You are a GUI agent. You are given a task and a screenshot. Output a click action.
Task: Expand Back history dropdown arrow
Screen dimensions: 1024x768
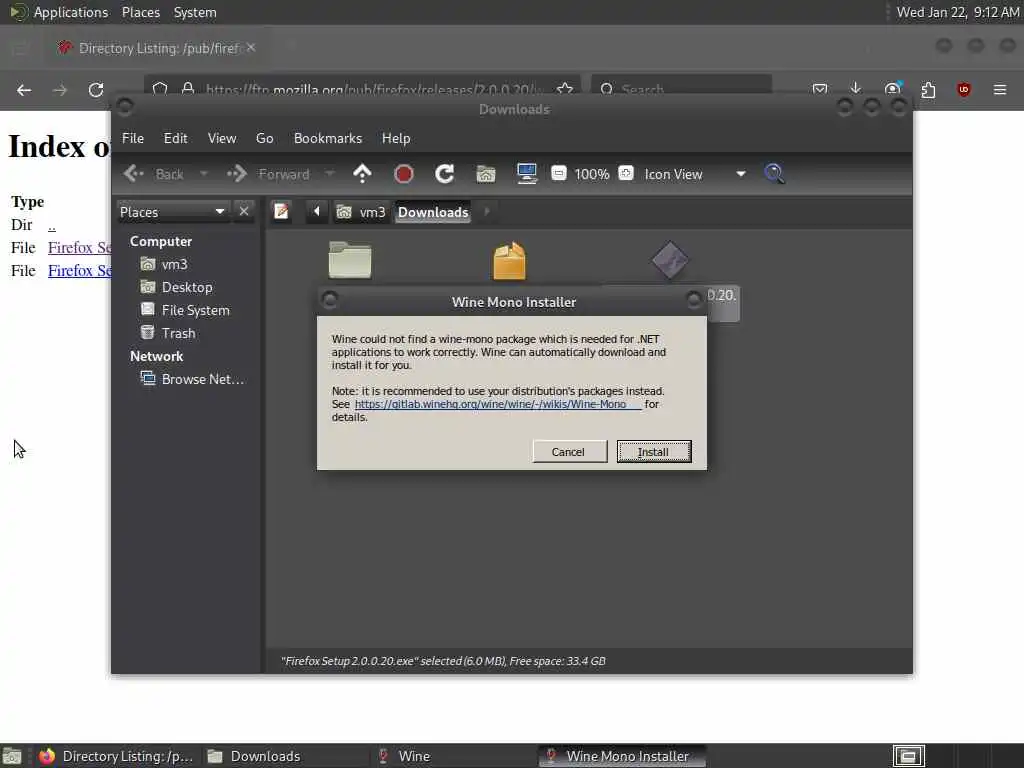203,174
